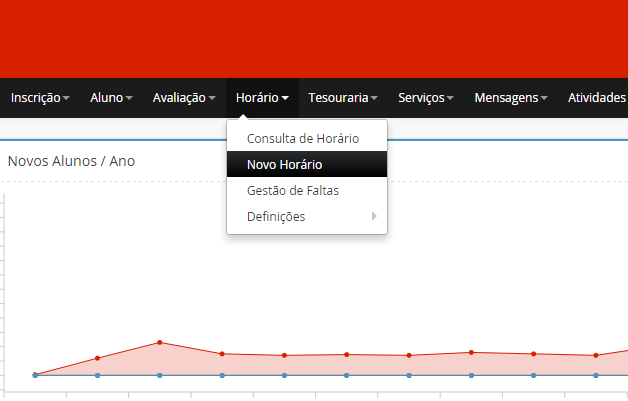This screenshot has width=628, height=401.
Task: Click the rightmost visible red data point
Action: 596,355
